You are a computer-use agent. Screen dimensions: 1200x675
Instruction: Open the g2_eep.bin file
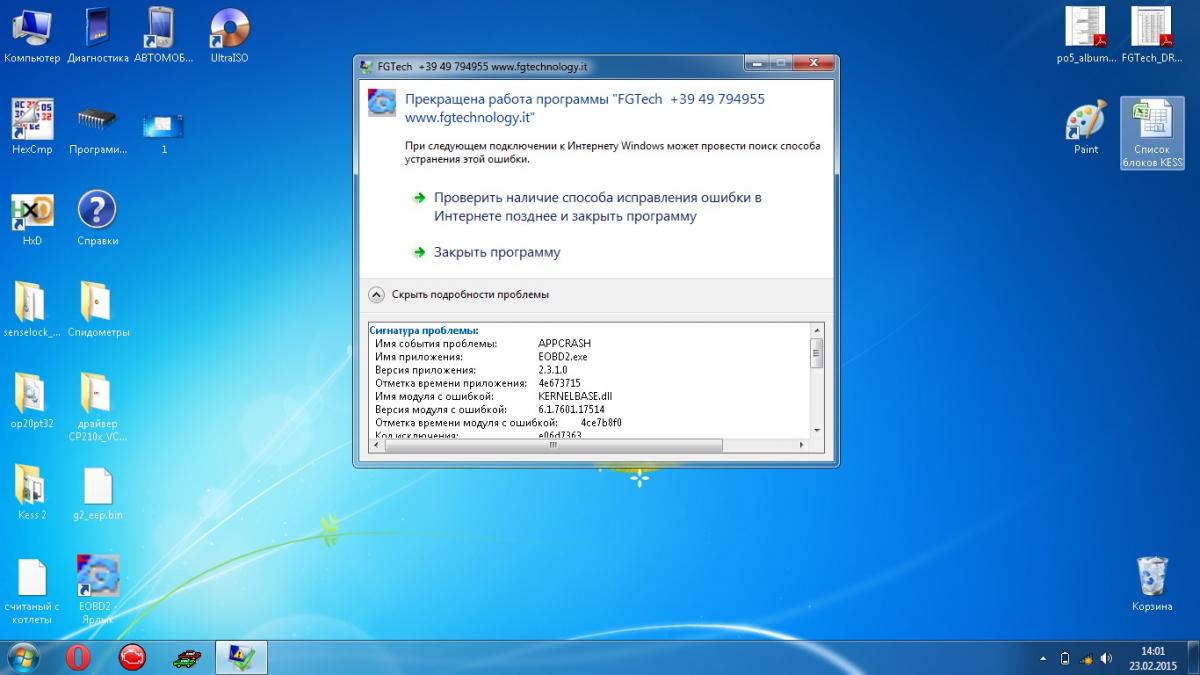[97, 487]
